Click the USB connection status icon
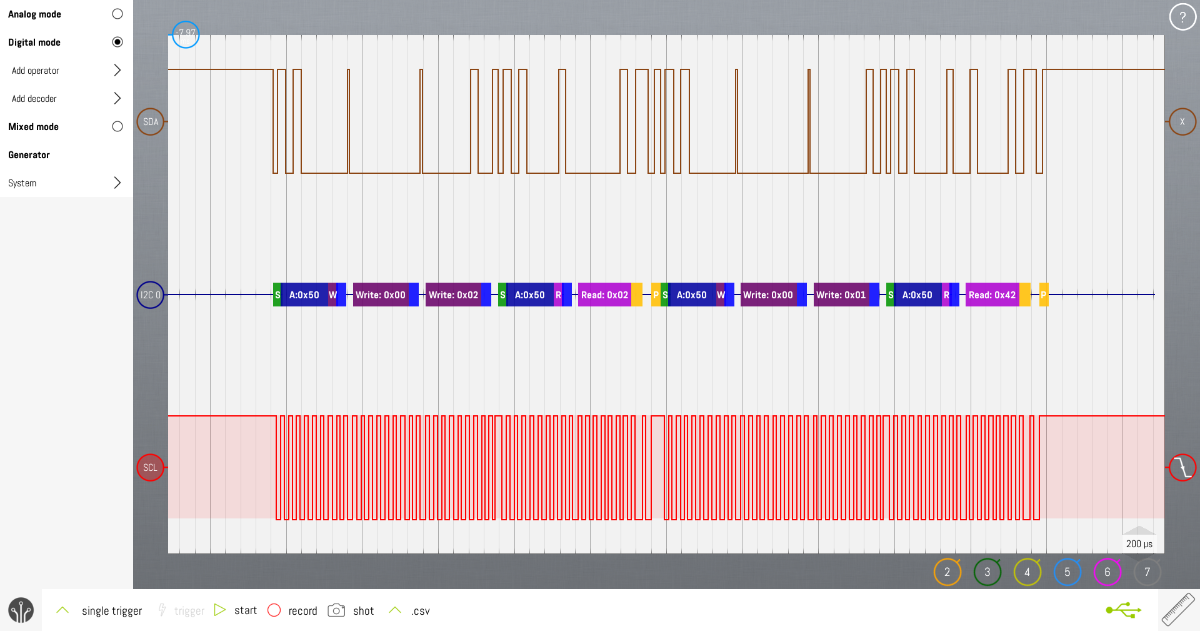 coord(1123,610)
